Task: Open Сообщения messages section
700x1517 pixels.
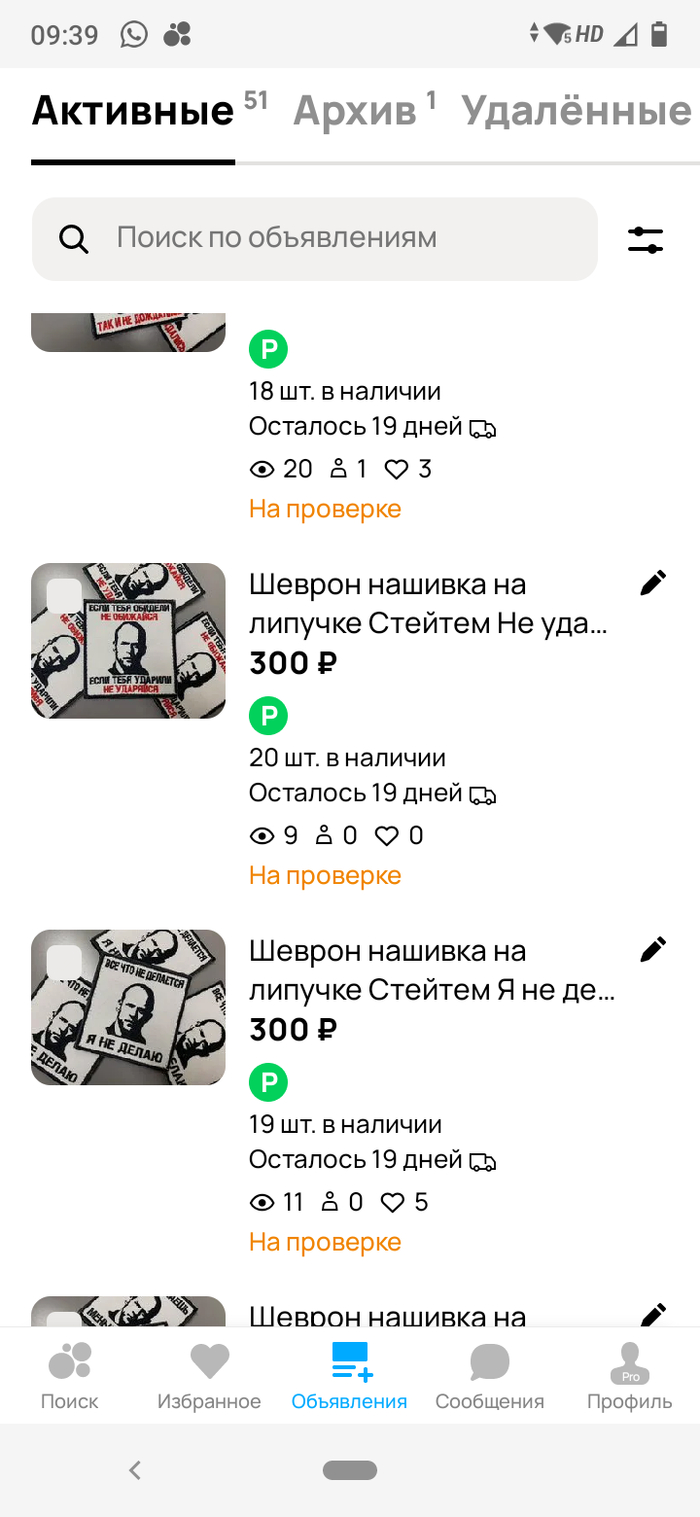Action: (x=489, y=1375)
